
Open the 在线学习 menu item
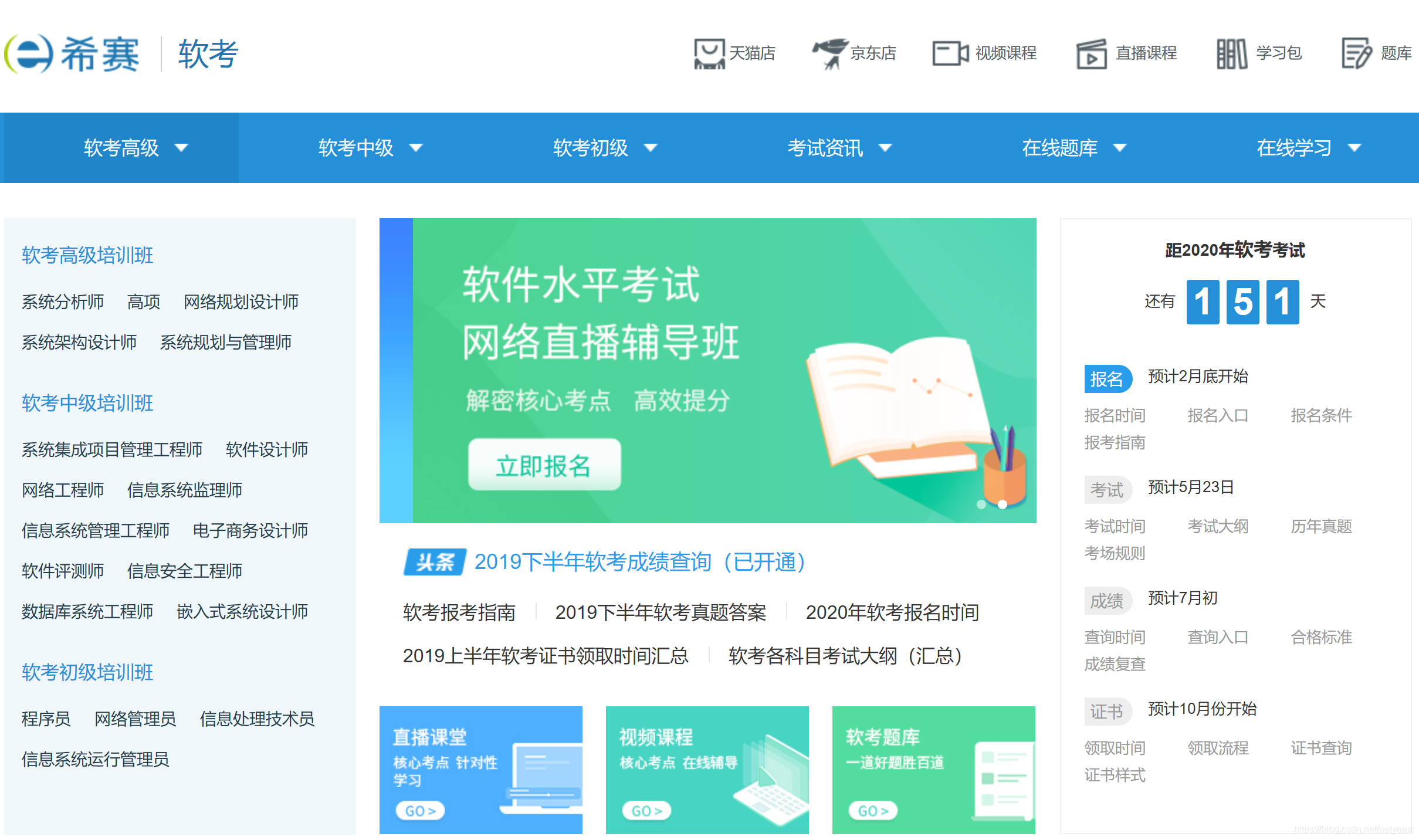[1293, 148]
